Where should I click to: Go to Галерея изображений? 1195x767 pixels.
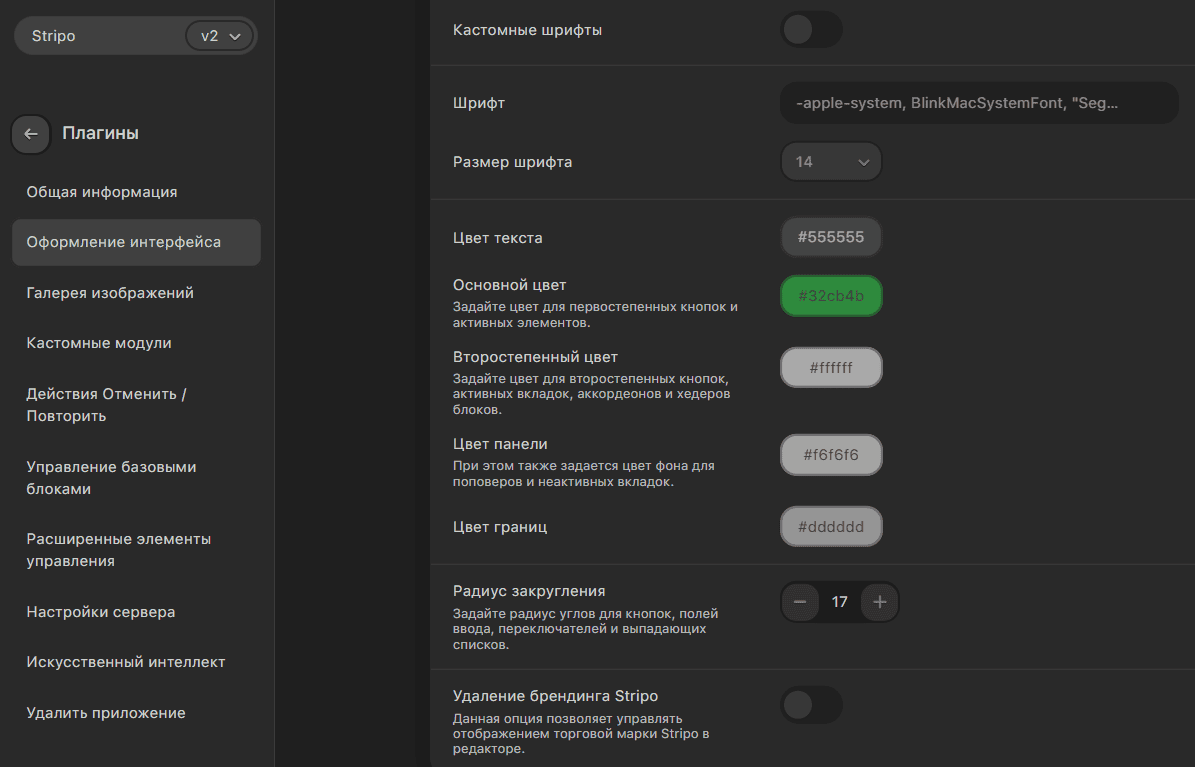[x=110, y=293]
